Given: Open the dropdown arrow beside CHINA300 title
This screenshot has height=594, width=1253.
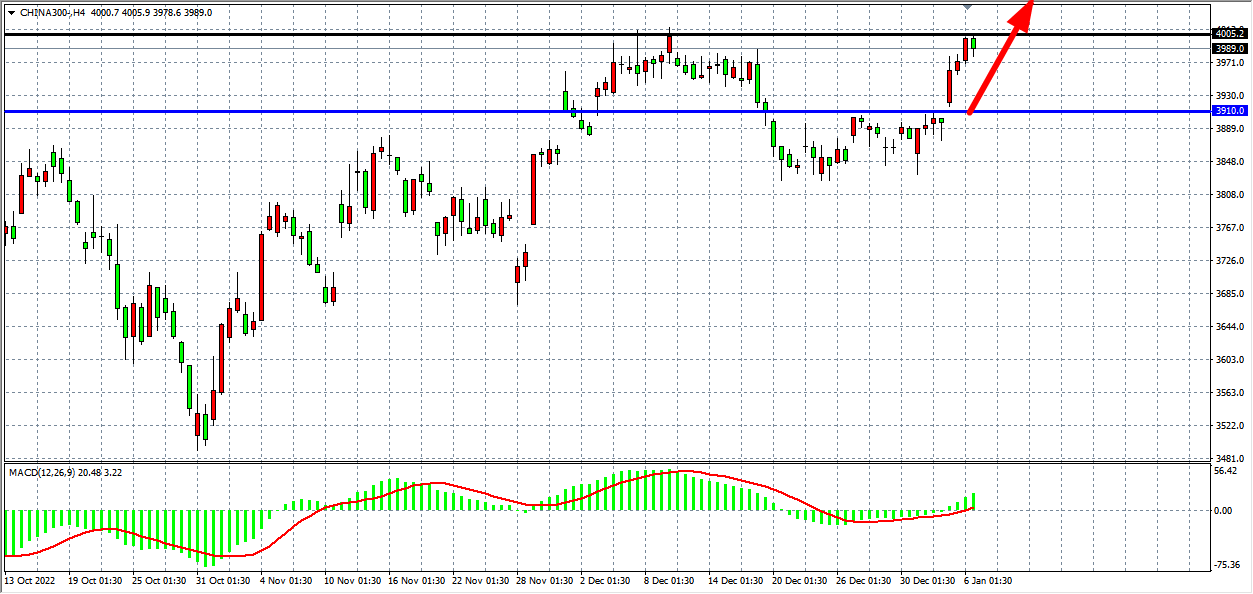Looking at the screenshot, I should (x=11, y=12).
